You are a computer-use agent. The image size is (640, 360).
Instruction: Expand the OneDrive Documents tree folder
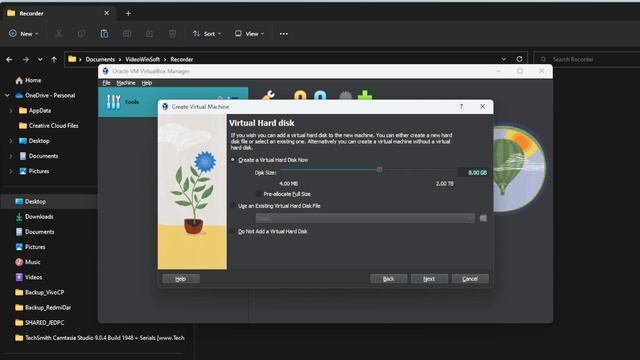point(11,156)
